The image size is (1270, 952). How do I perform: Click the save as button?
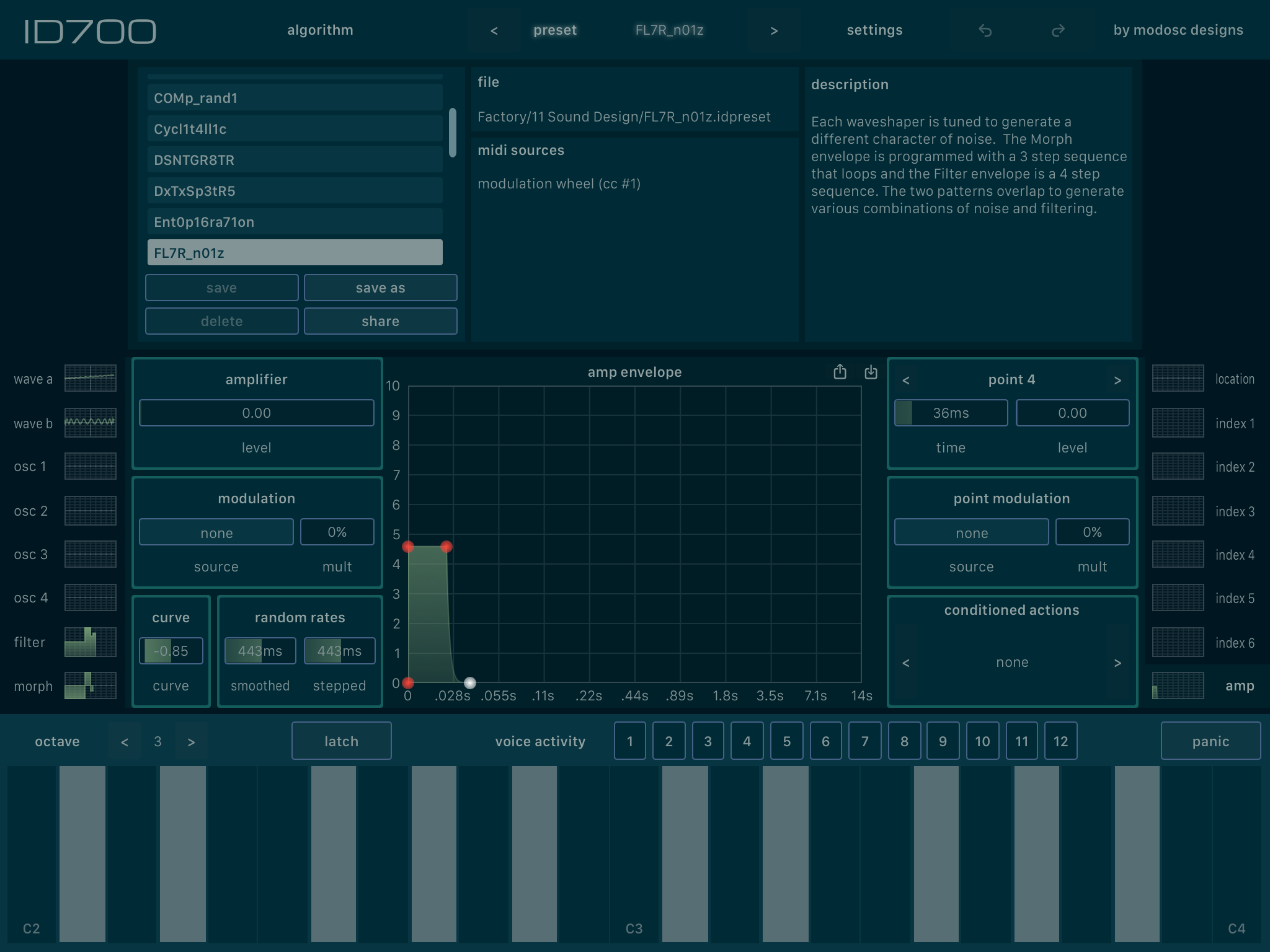pyautogui.click(x=380, y=288)
